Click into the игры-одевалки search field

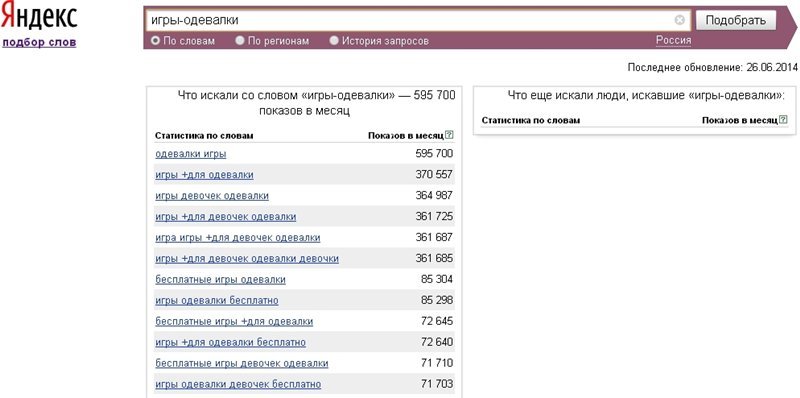click(411, 20)
